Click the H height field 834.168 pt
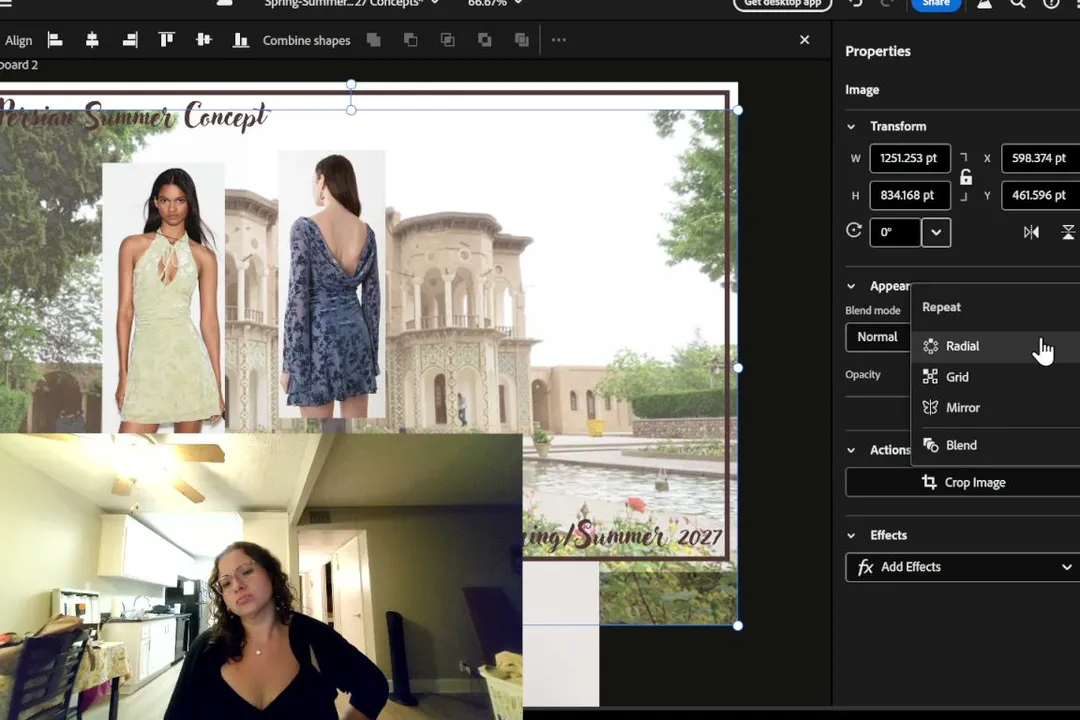Viewport: 1080px width, 720px height. (x=910, y=196)
